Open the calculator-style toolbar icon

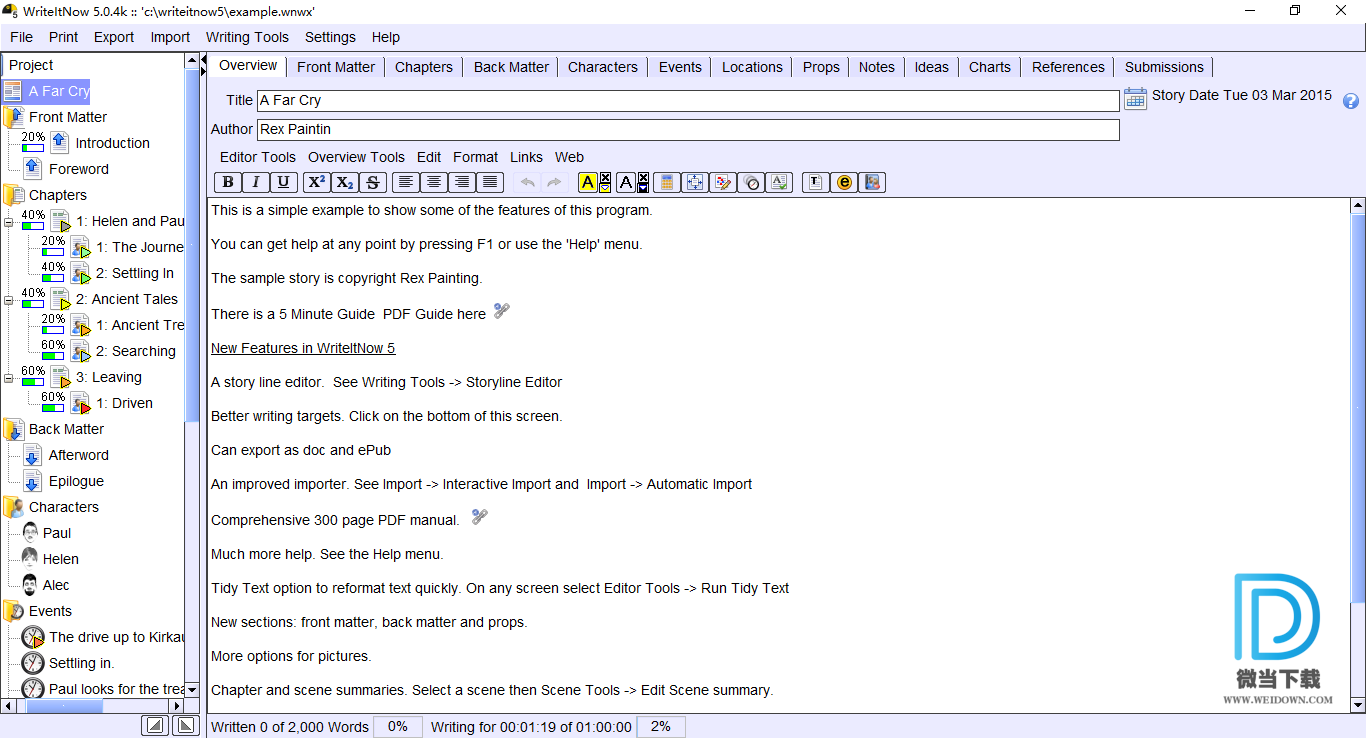[x=667, y=182]
